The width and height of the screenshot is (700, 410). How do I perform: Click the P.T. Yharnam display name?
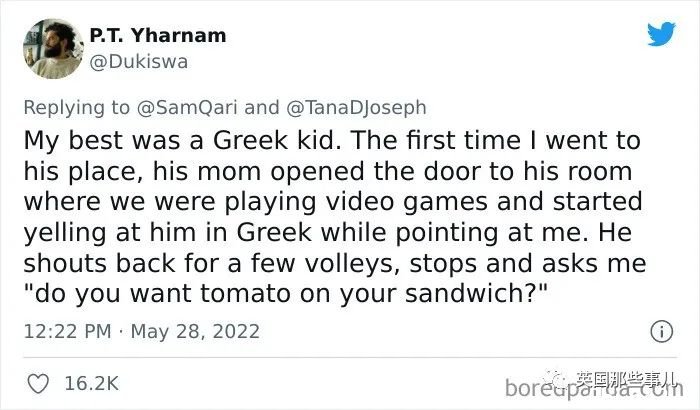coord(158,35)
